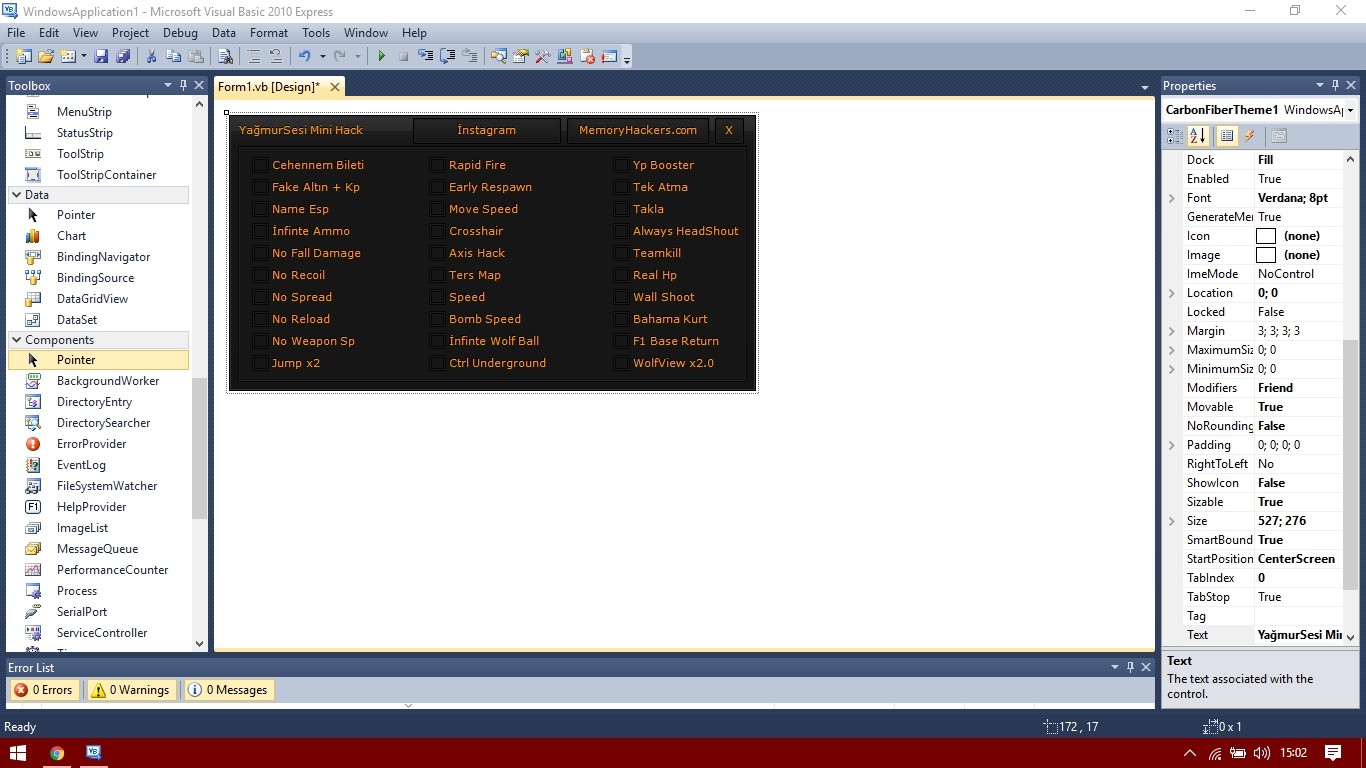Check the Crosshair checkbox
The width and height of the screenshot is (1366, 768).
click(437, 231)
